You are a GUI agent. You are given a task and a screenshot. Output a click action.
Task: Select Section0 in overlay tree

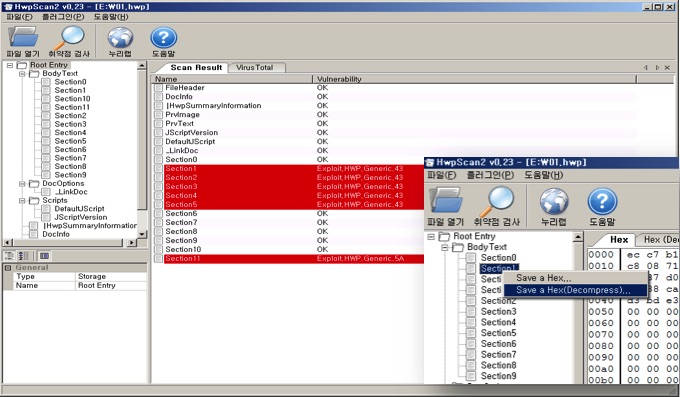click(x=498, y=258)
